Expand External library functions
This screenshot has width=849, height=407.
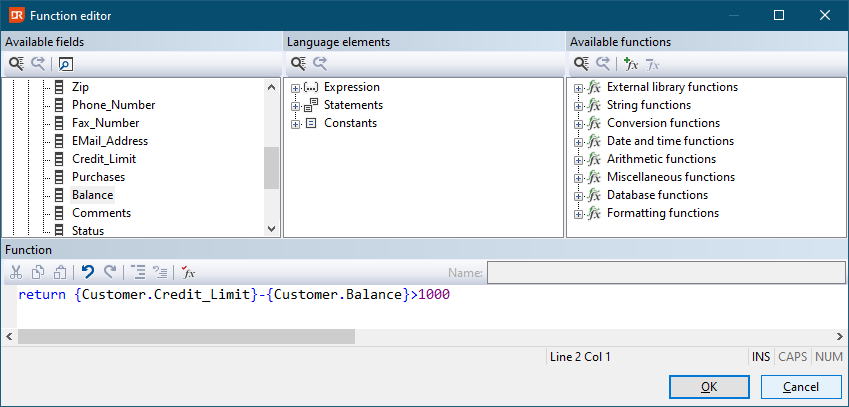(x=578, y=88)
